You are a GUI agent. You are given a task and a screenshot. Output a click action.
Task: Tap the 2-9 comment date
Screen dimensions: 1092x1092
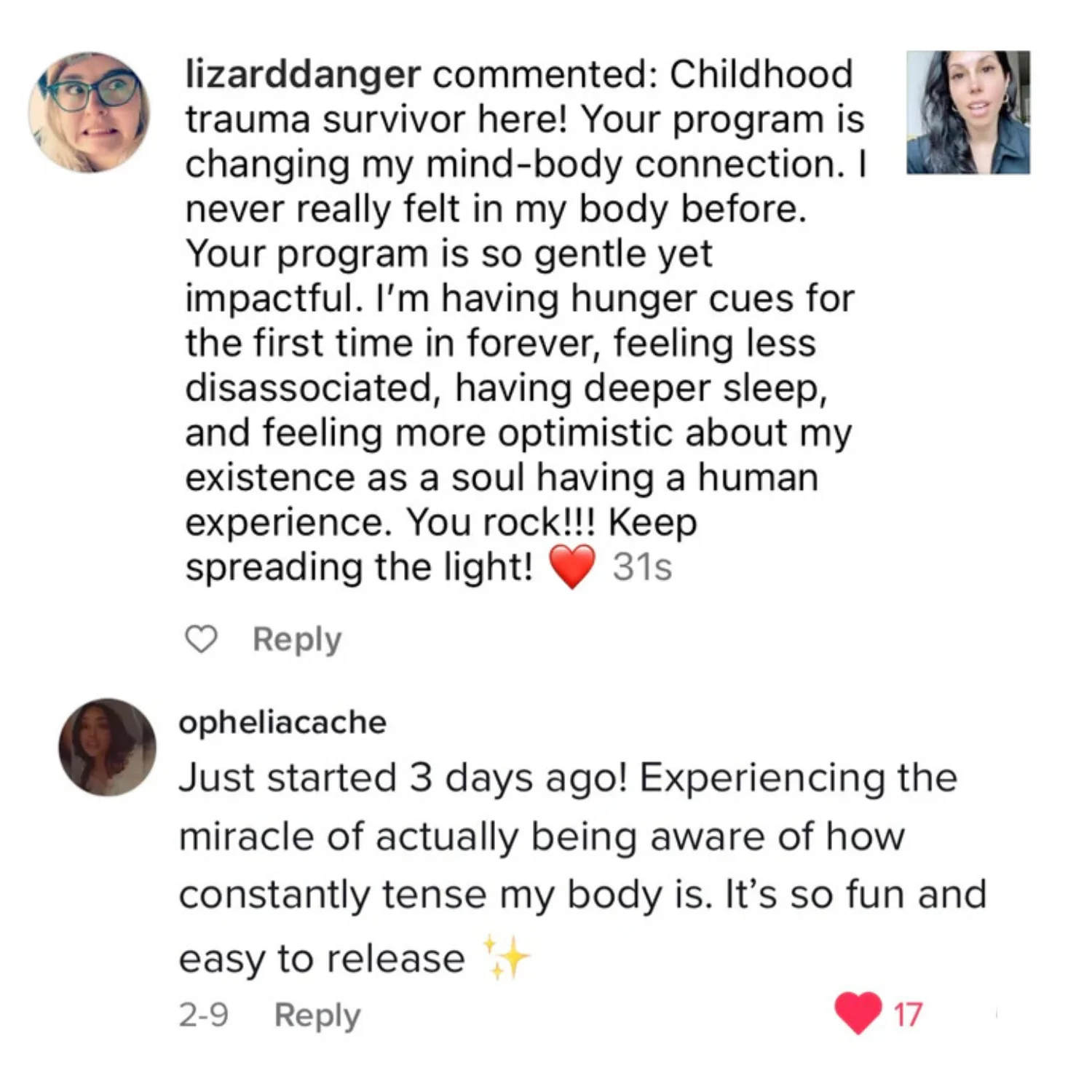coord(203,1015)
